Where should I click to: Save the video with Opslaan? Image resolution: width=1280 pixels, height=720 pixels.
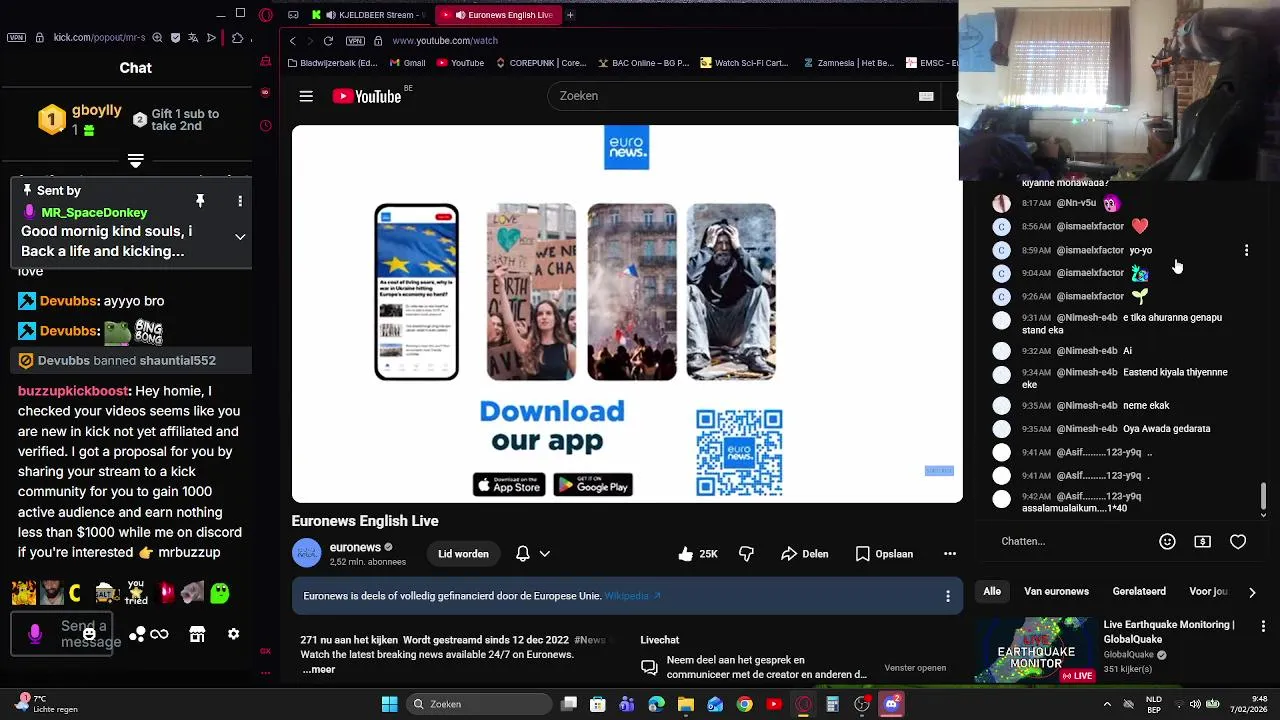[884, 553]
